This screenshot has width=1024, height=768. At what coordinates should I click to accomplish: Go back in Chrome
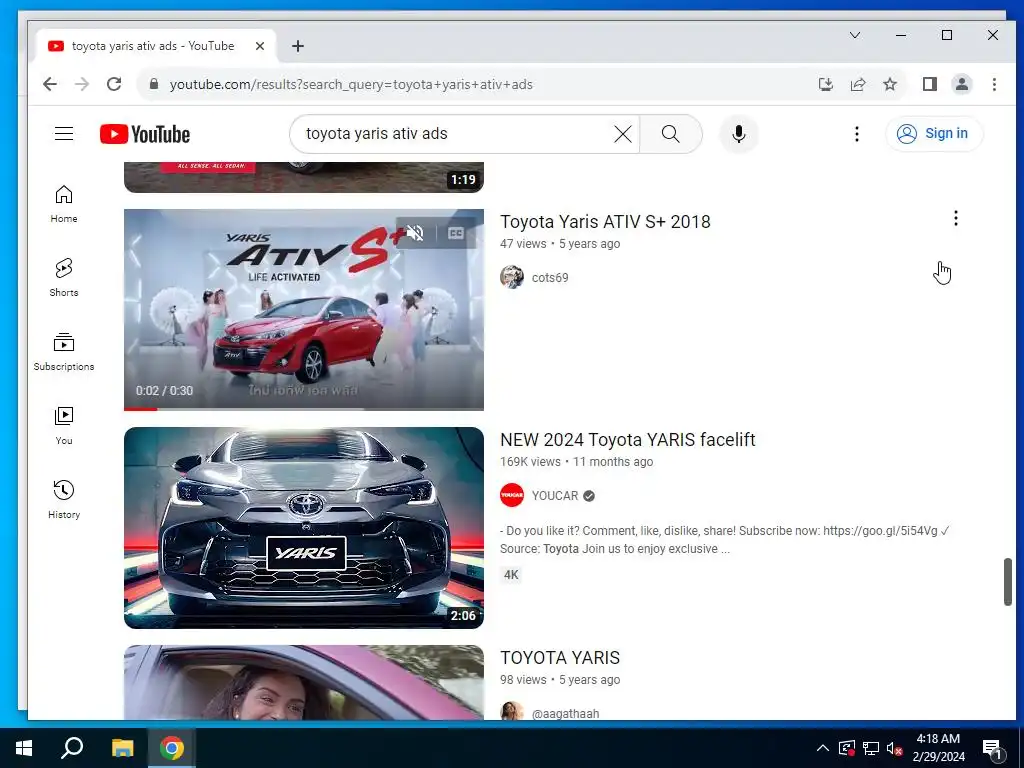[x=50, y=84]
